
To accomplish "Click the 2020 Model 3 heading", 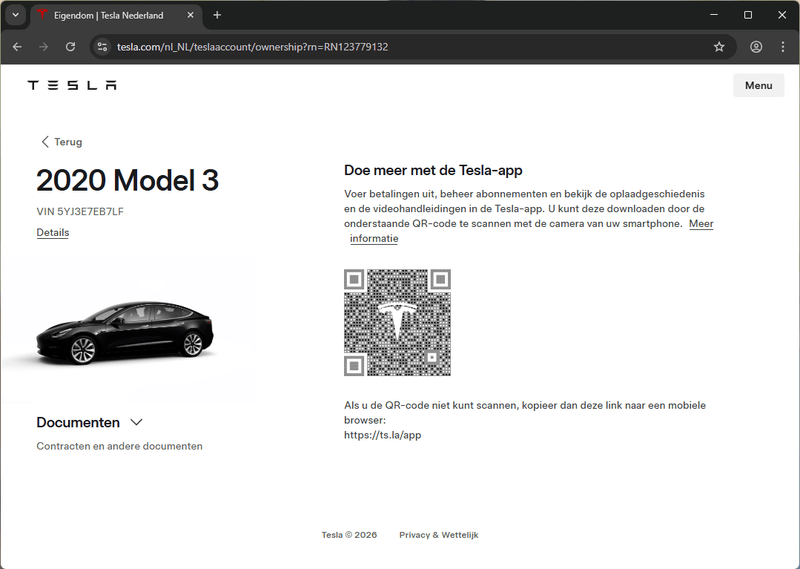I will click(128, 180).
